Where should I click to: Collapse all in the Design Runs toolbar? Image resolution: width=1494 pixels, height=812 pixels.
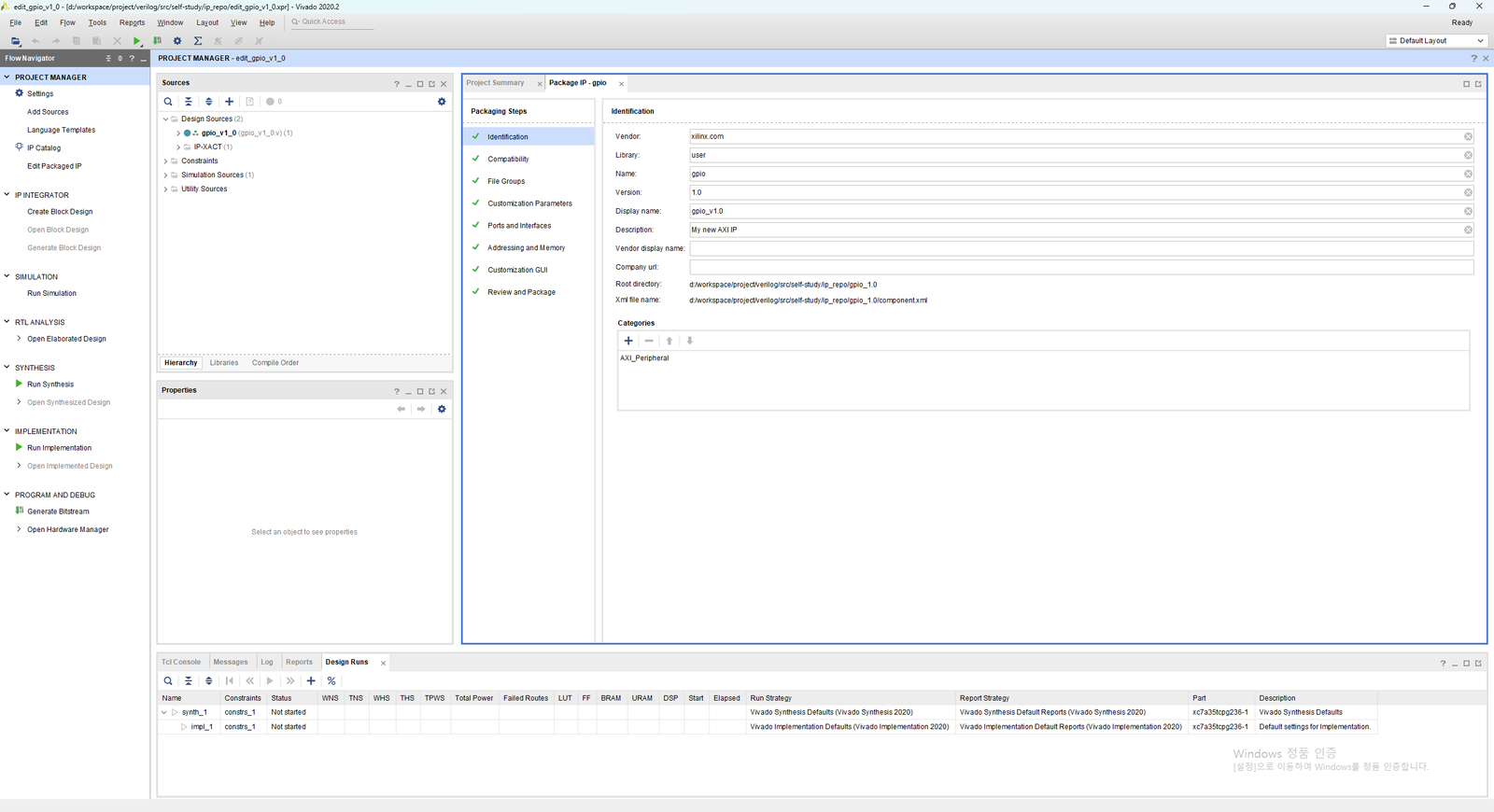pos(189,681)
